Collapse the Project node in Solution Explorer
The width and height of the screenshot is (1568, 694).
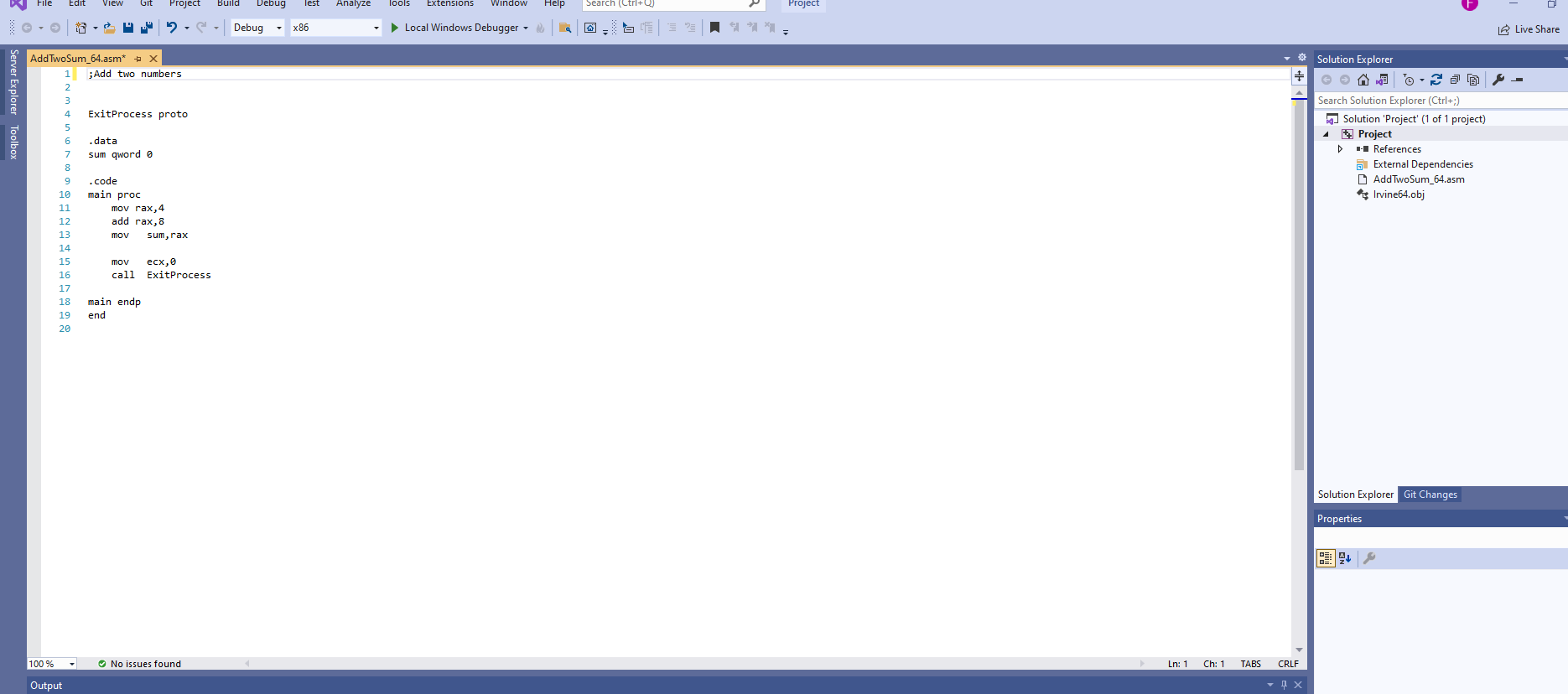1326,134
